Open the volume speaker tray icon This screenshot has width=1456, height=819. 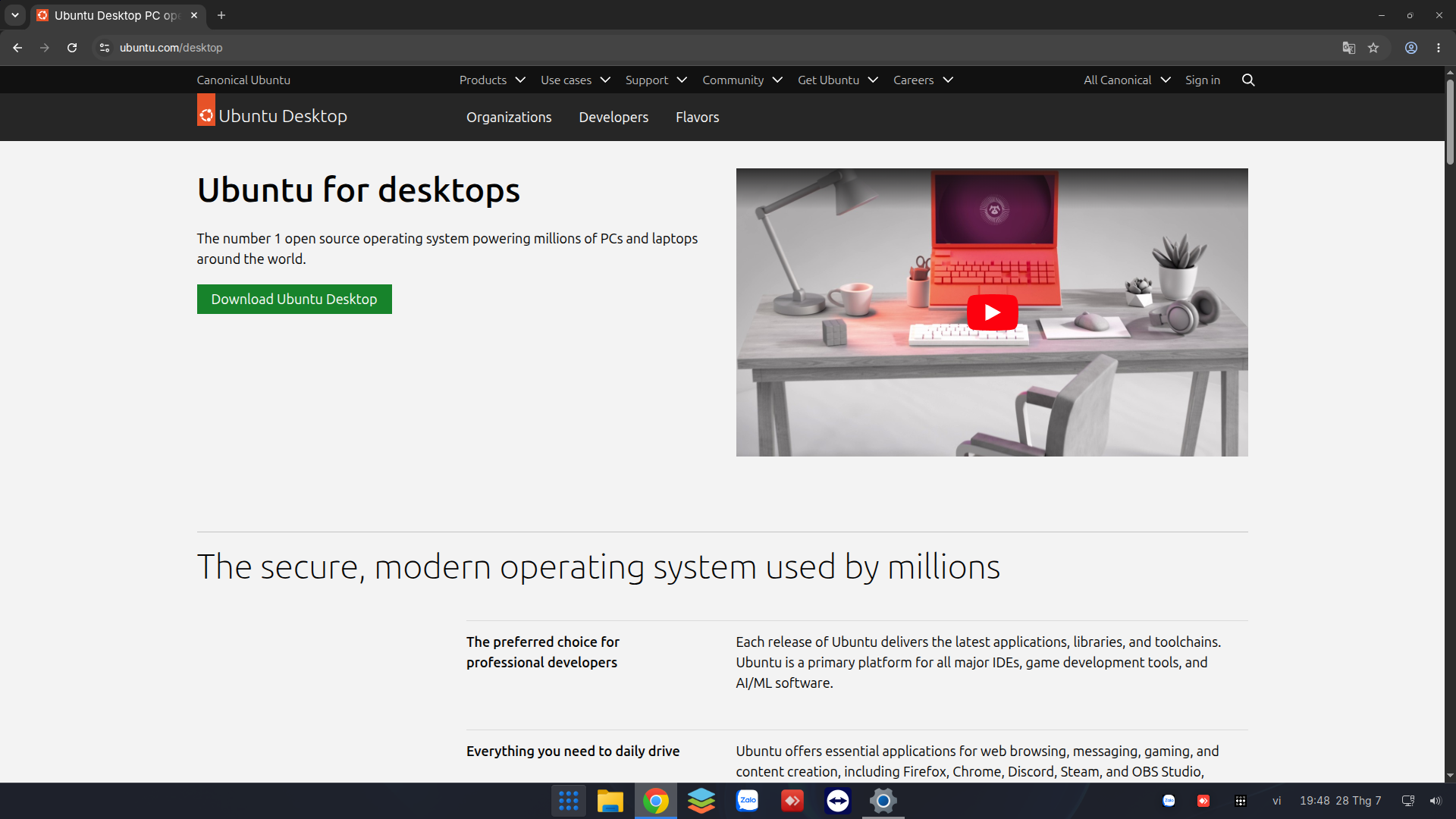(1436, 801)
